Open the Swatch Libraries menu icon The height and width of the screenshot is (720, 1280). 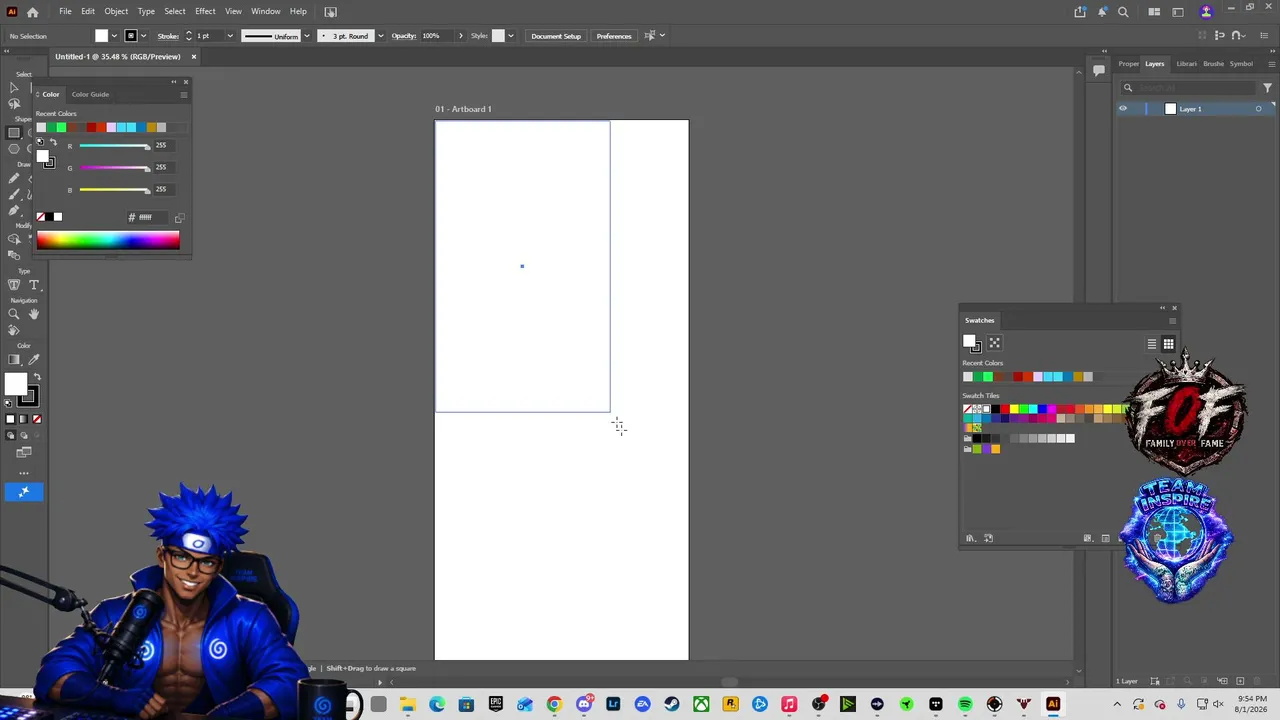pyautogui.click(x=970, y=538)
